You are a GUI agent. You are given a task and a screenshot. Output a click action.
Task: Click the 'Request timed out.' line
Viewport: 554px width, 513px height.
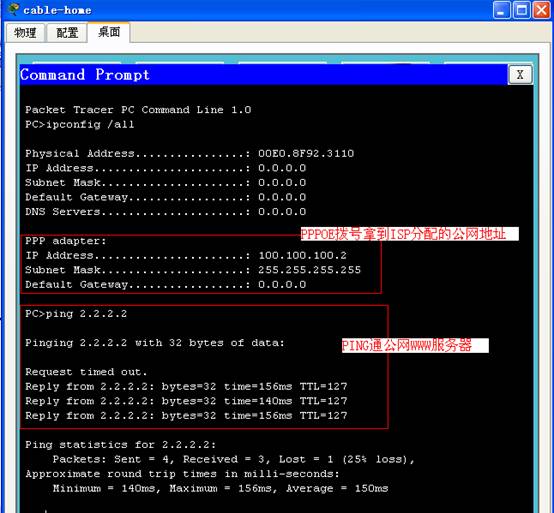point(86,372)
